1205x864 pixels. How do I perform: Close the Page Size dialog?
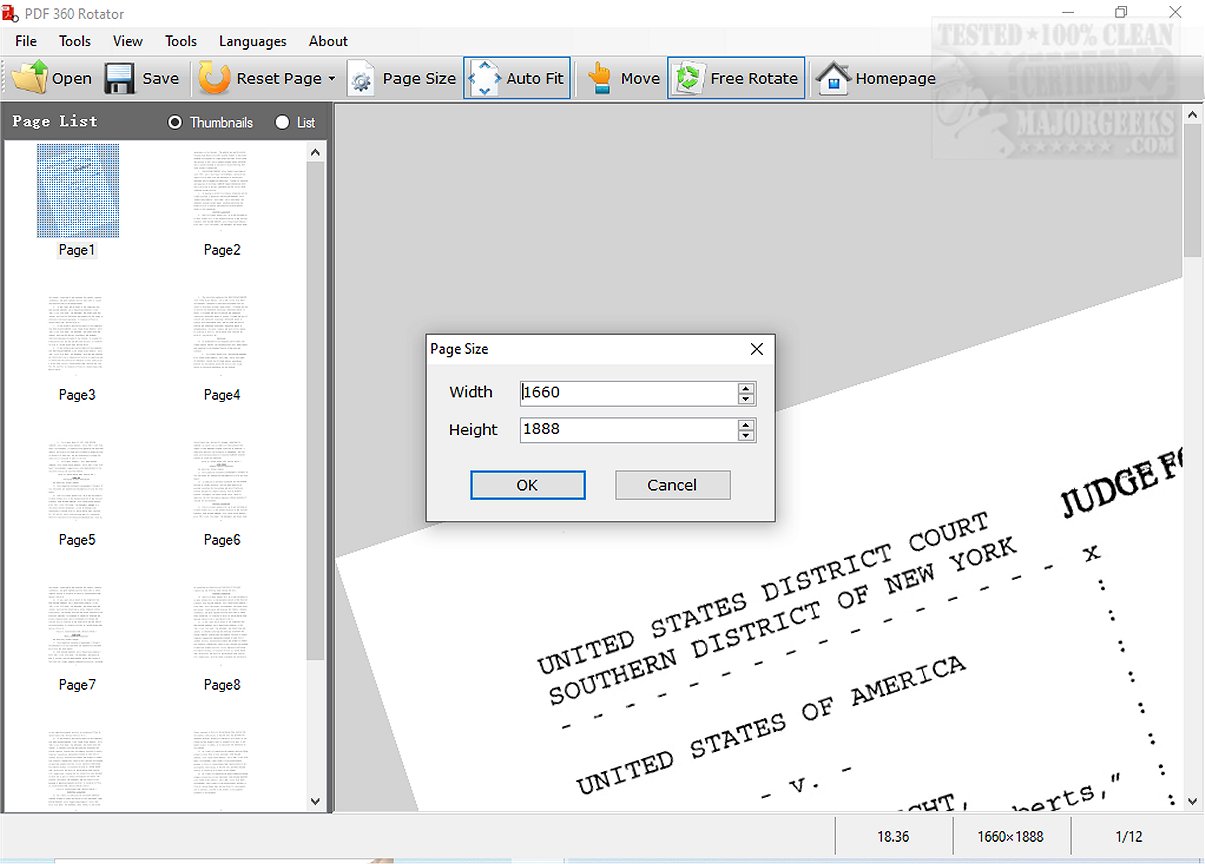[x=757, y=349]
